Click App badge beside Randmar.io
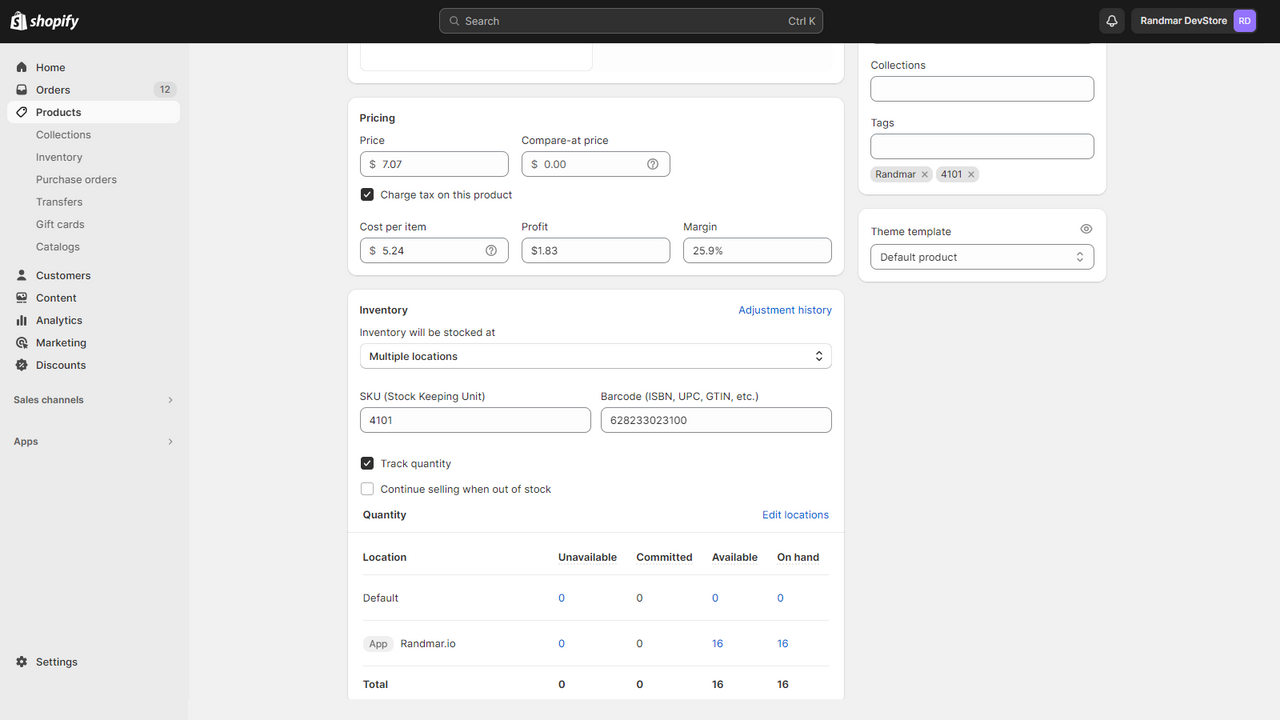1280x720 pixels. pos(378,644)
